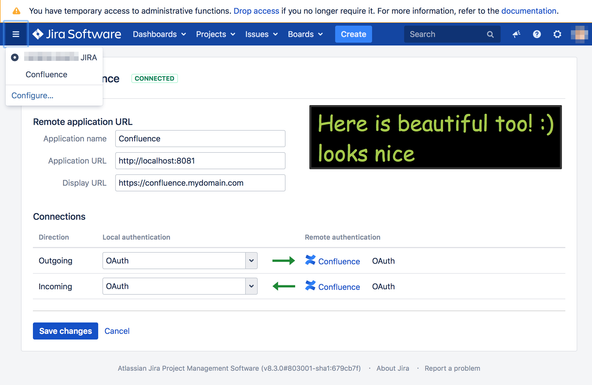Click the About Jira footer link
The width and height of the screenshot is (592, 385).
coord(393,368)
